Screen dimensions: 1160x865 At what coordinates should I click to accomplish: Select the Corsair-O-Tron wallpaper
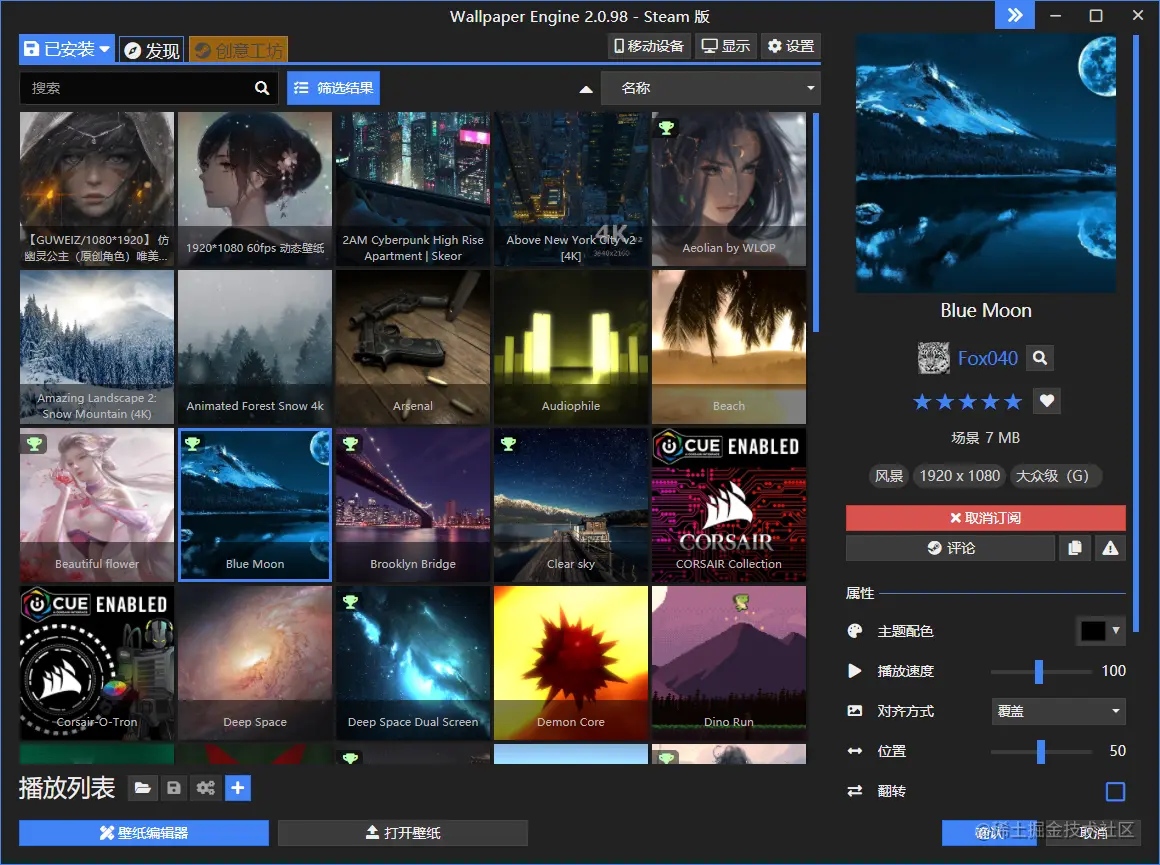coord(97,663)
